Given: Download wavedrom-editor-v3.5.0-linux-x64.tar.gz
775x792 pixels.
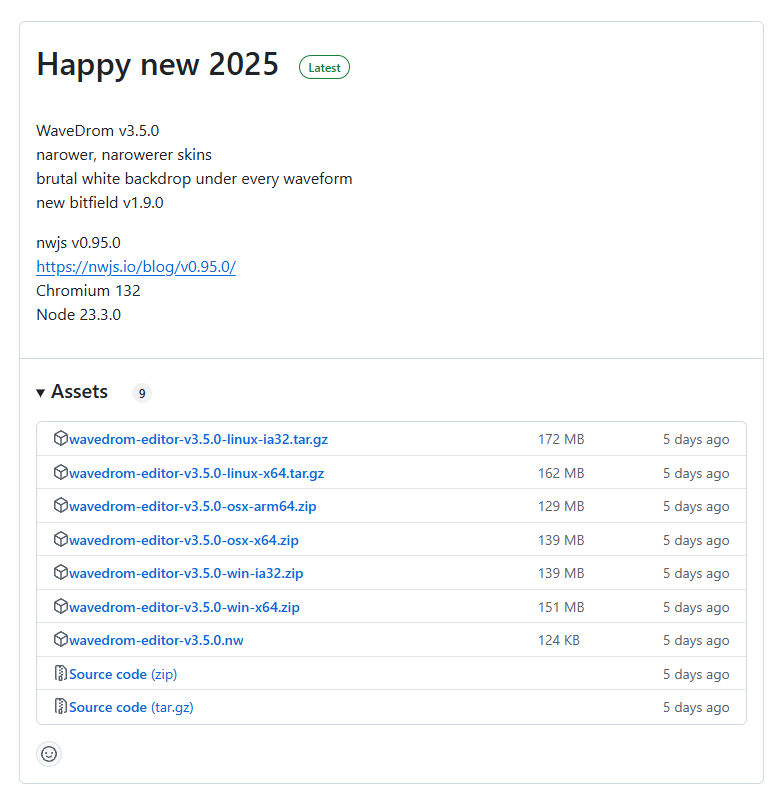Looking at the screenshot, I should click(197, 473).
